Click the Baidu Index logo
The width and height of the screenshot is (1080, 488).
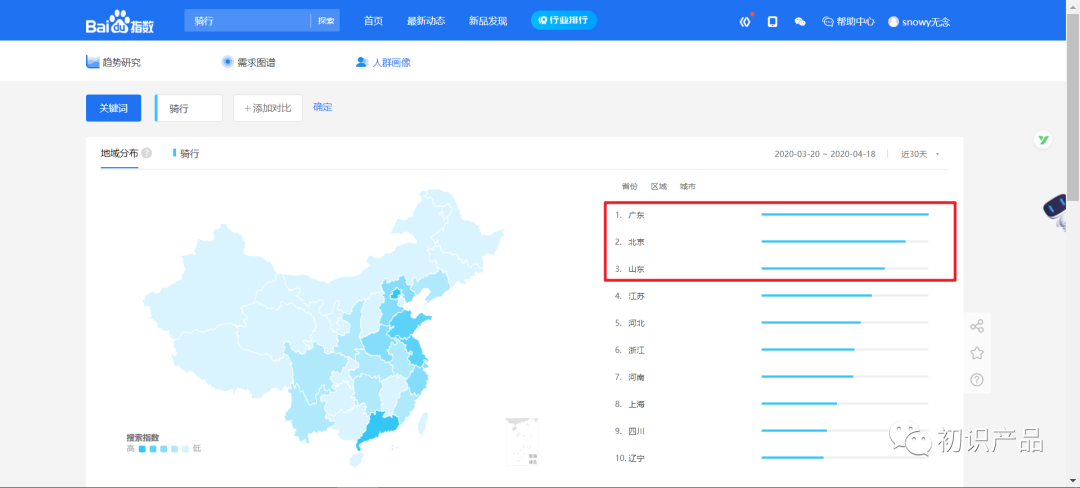120,21
